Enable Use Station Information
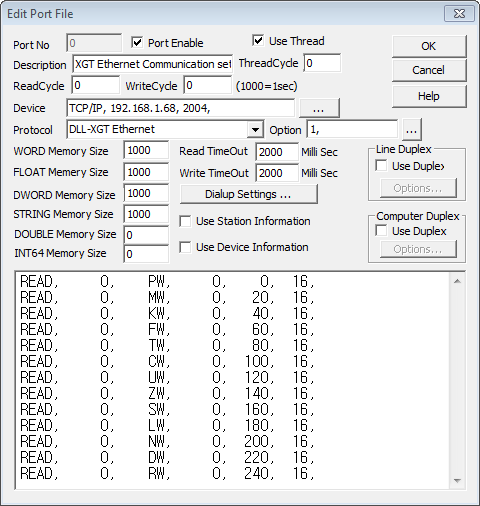The width and height of the screenshot is (480, 506). pyautogui.click(x=185, y=221)
